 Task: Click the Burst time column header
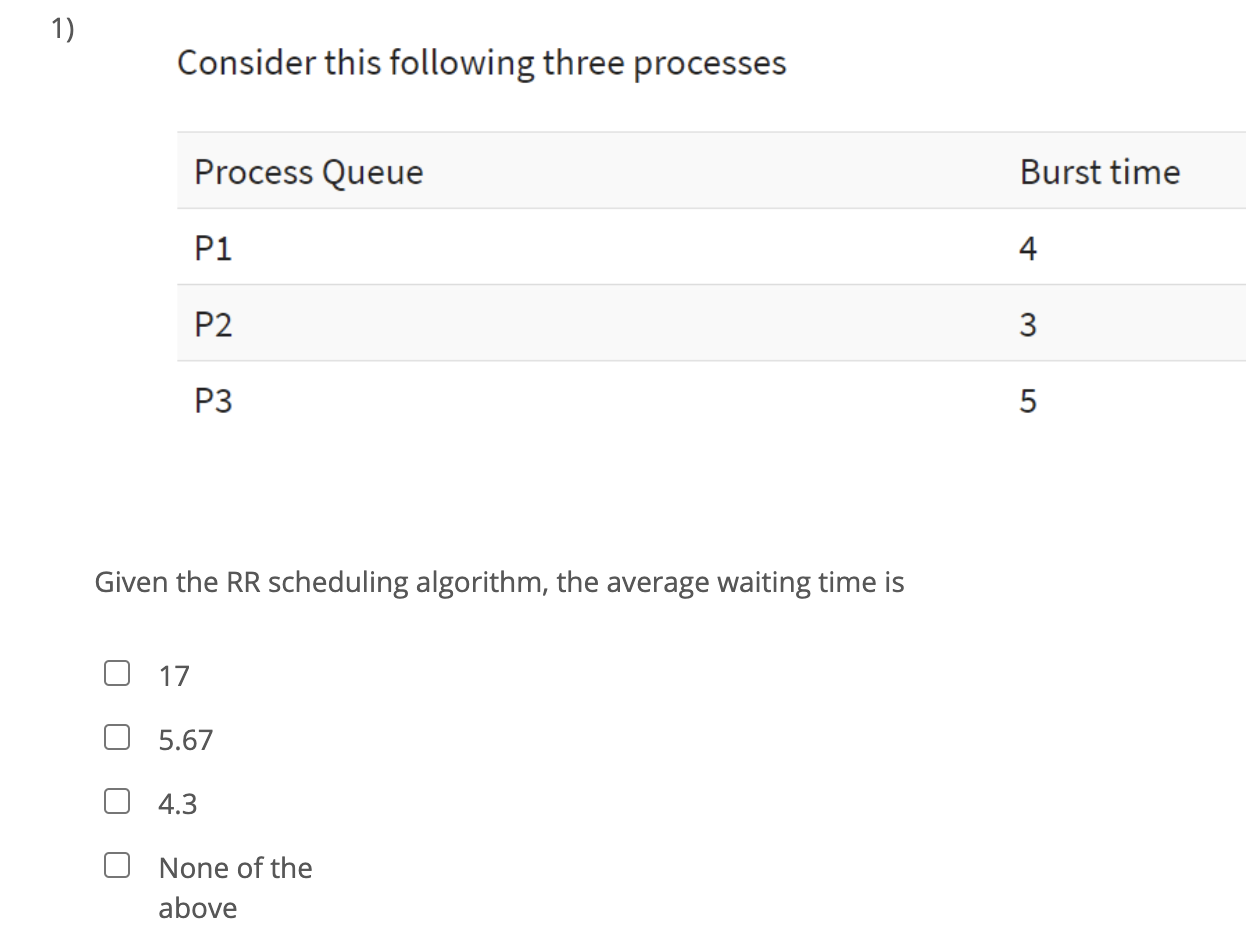pos(1100,171)
